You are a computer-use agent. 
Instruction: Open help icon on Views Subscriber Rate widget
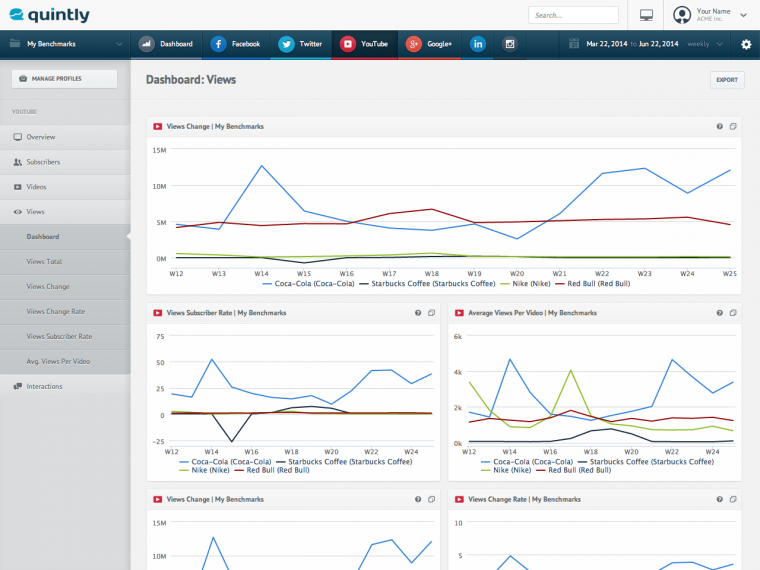(x=418, y=313)
